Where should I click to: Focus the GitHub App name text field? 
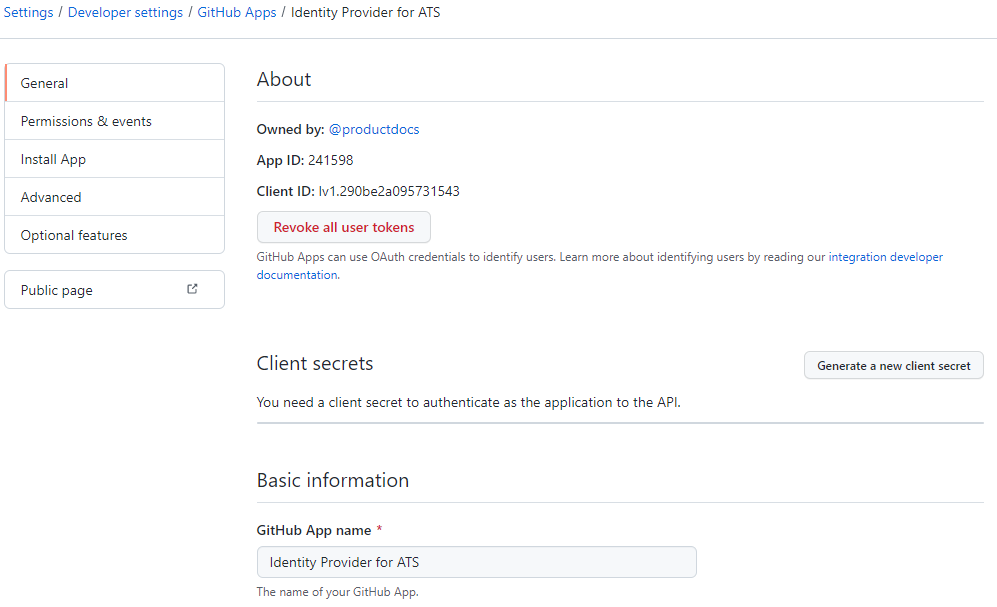(x=476, y=562)
